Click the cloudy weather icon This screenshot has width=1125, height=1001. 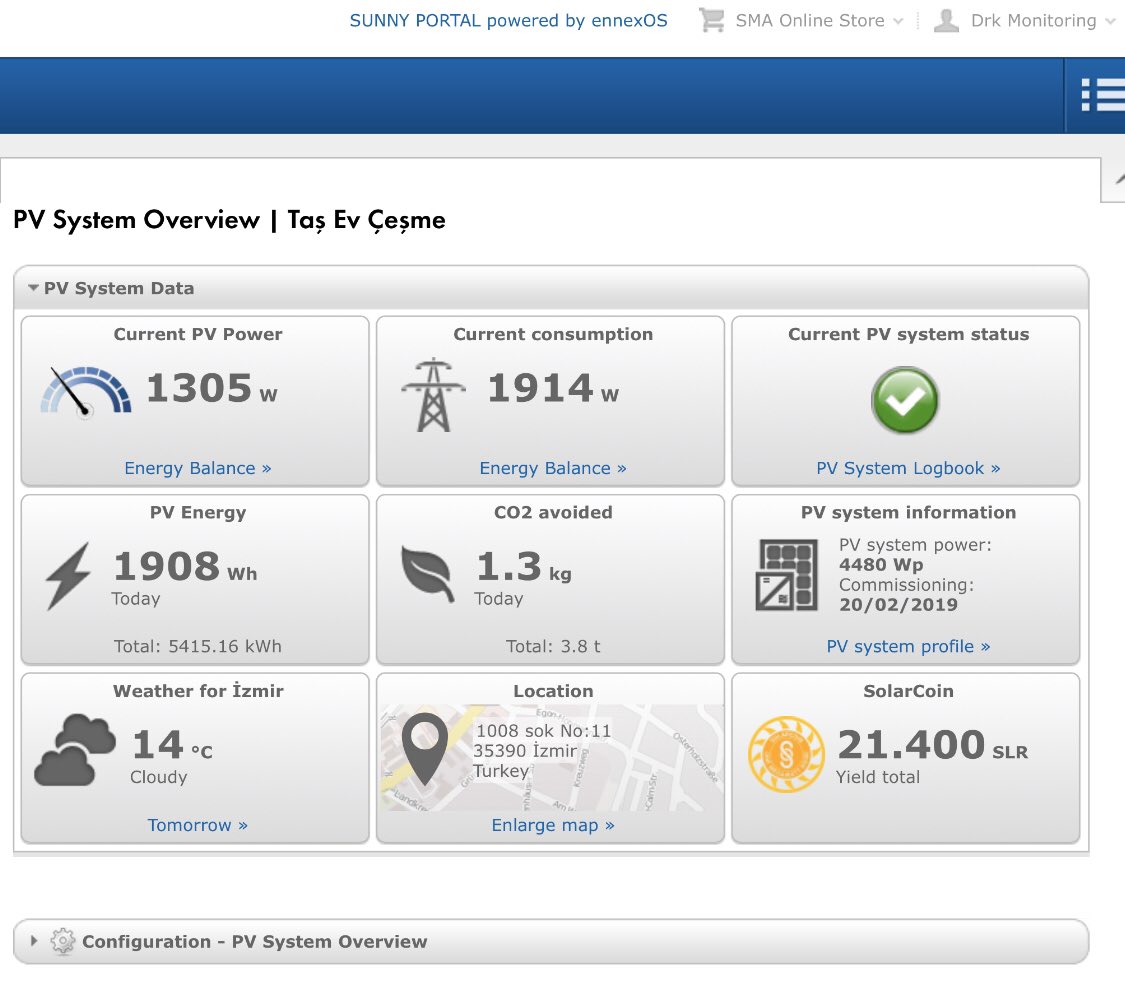click(75, 750)
